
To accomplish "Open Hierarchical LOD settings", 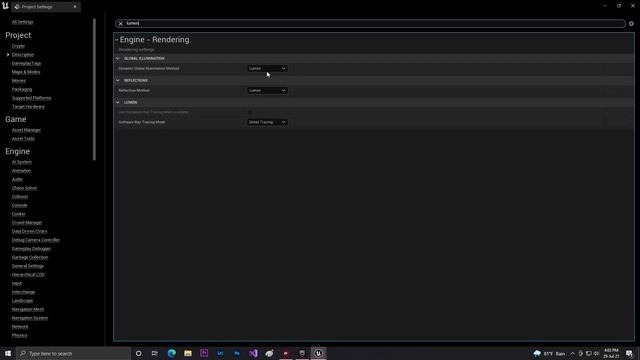I will tap(28, 275).
